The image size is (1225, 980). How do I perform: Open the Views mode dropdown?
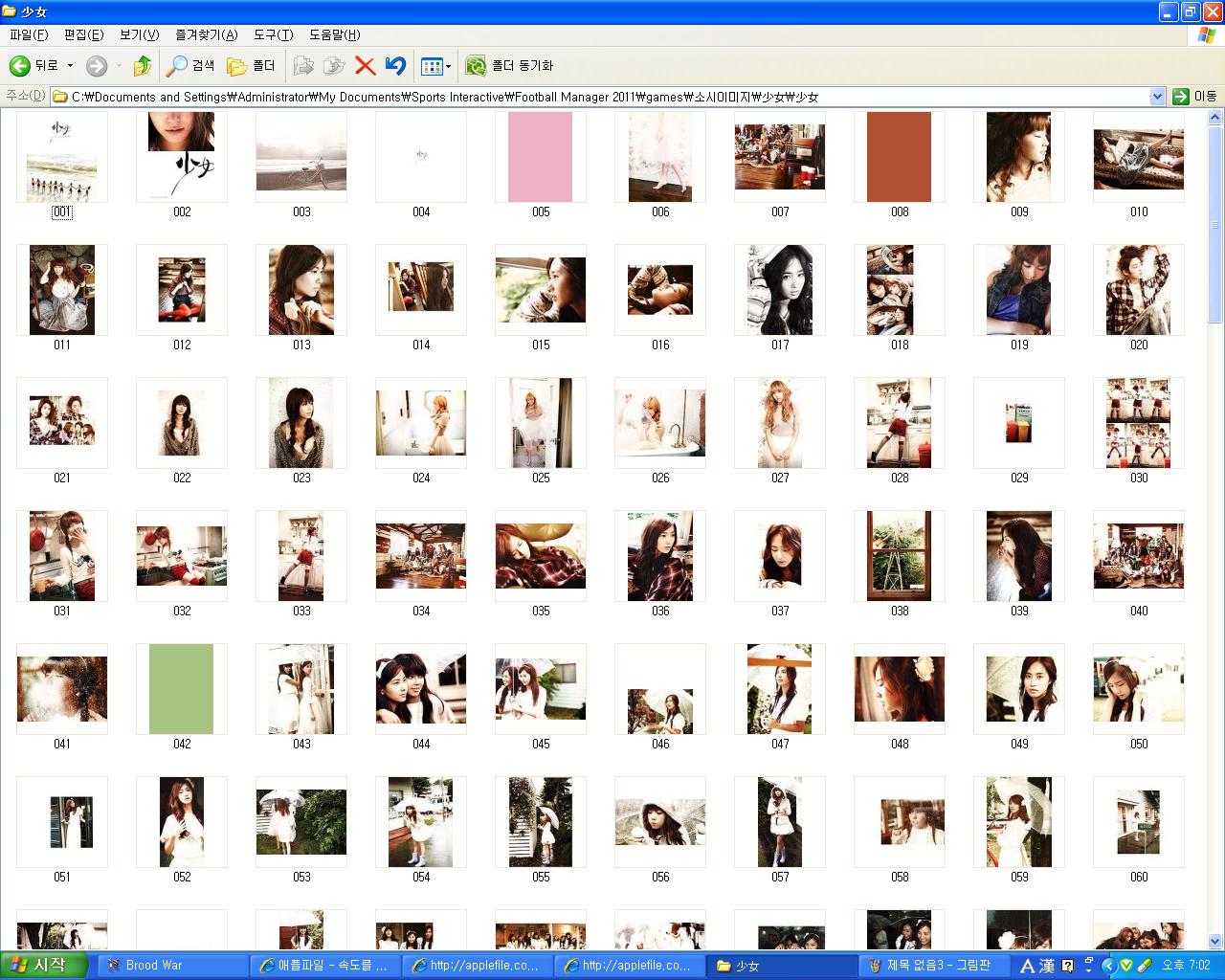pyautogui.click(x=436, y=66)
